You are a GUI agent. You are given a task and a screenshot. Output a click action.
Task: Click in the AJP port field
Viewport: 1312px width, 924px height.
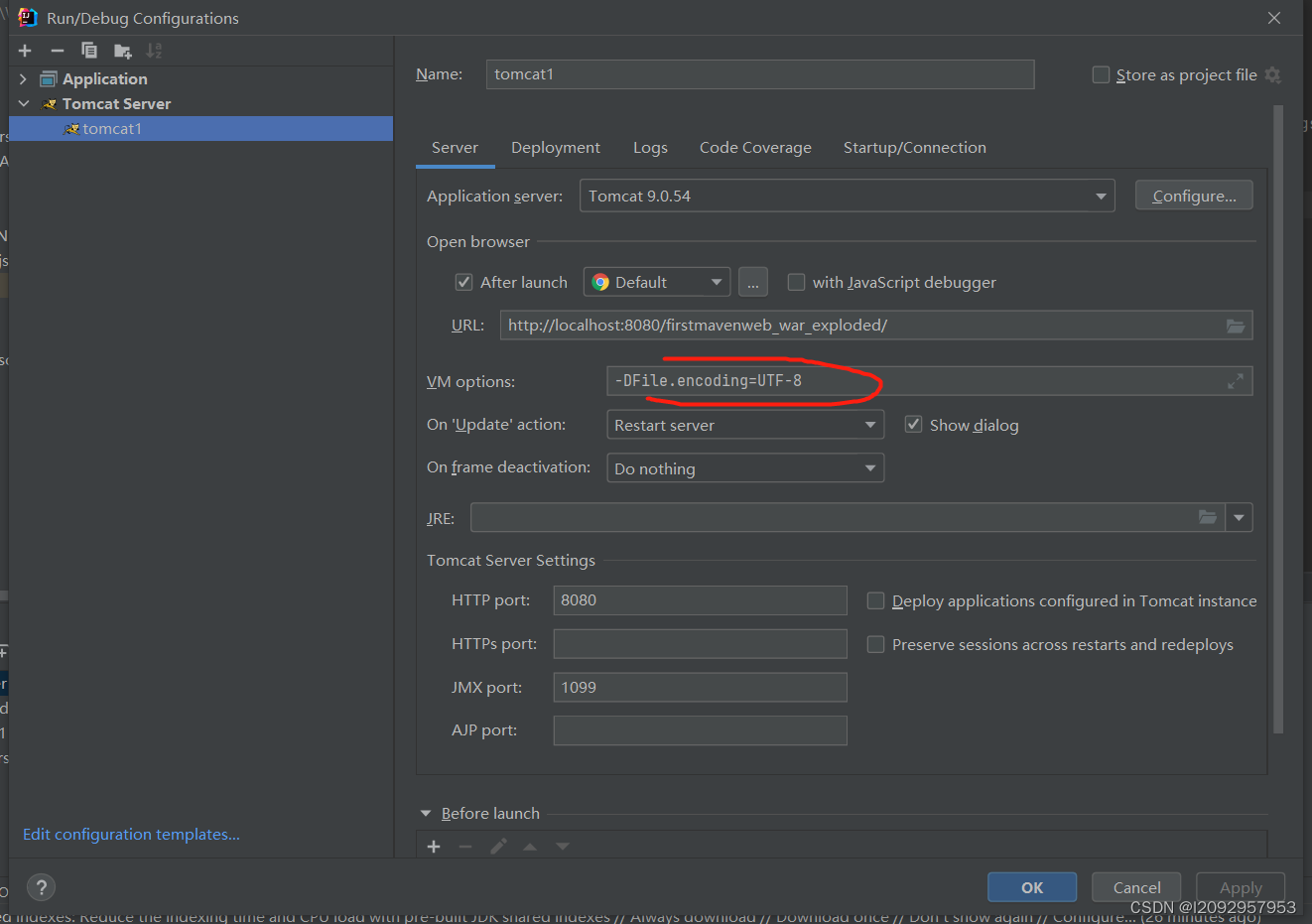click(x=700, y=730)
